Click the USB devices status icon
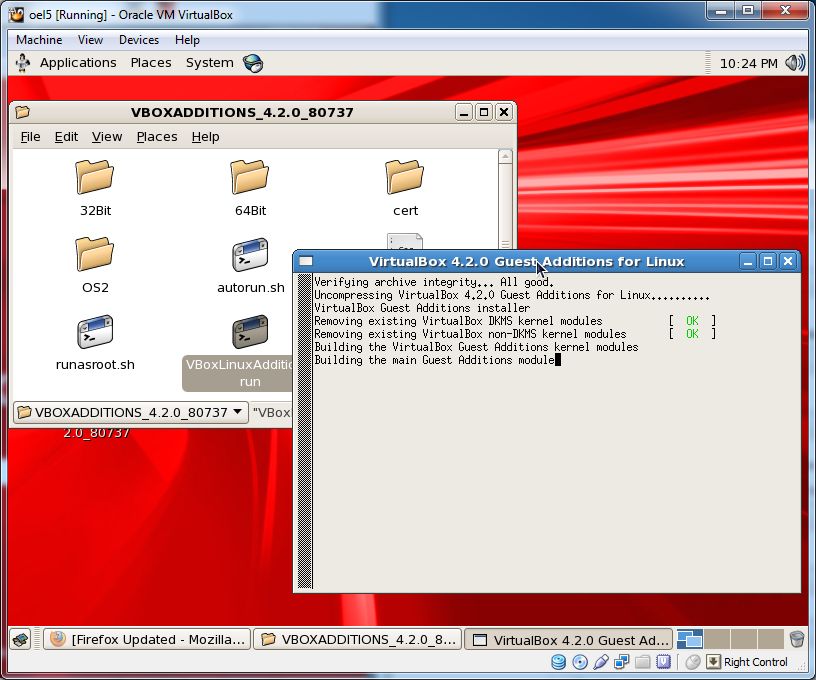The height and width of the screenshot is (680, 816). pyautogui.click(x=601, y=662)
